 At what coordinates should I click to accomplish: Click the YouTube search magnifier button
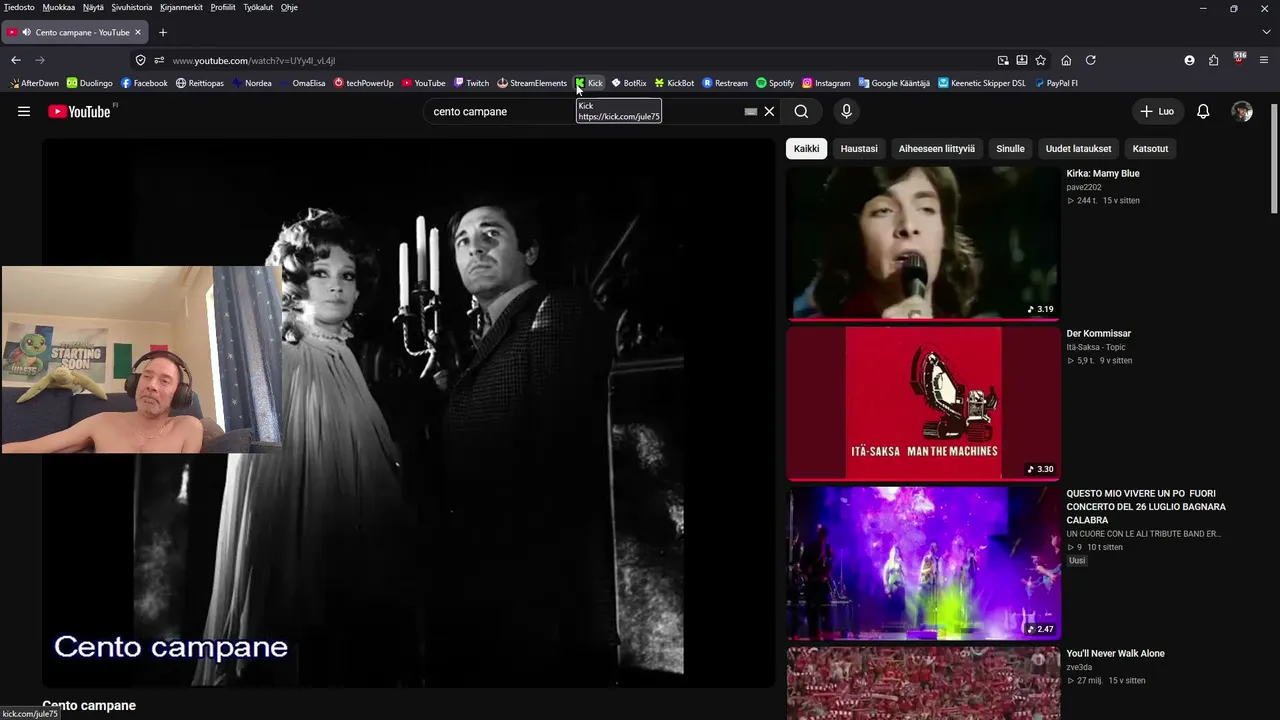pyautogui.click(x=801, y=111)
